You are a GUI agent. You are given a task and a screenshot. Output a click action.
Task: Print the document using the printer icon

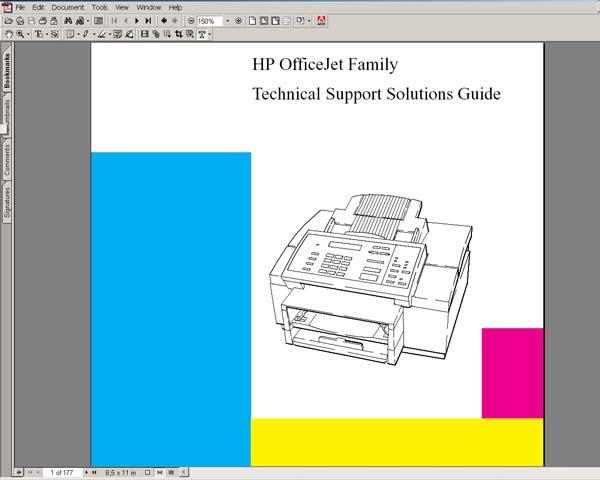[x=43, y=21]
